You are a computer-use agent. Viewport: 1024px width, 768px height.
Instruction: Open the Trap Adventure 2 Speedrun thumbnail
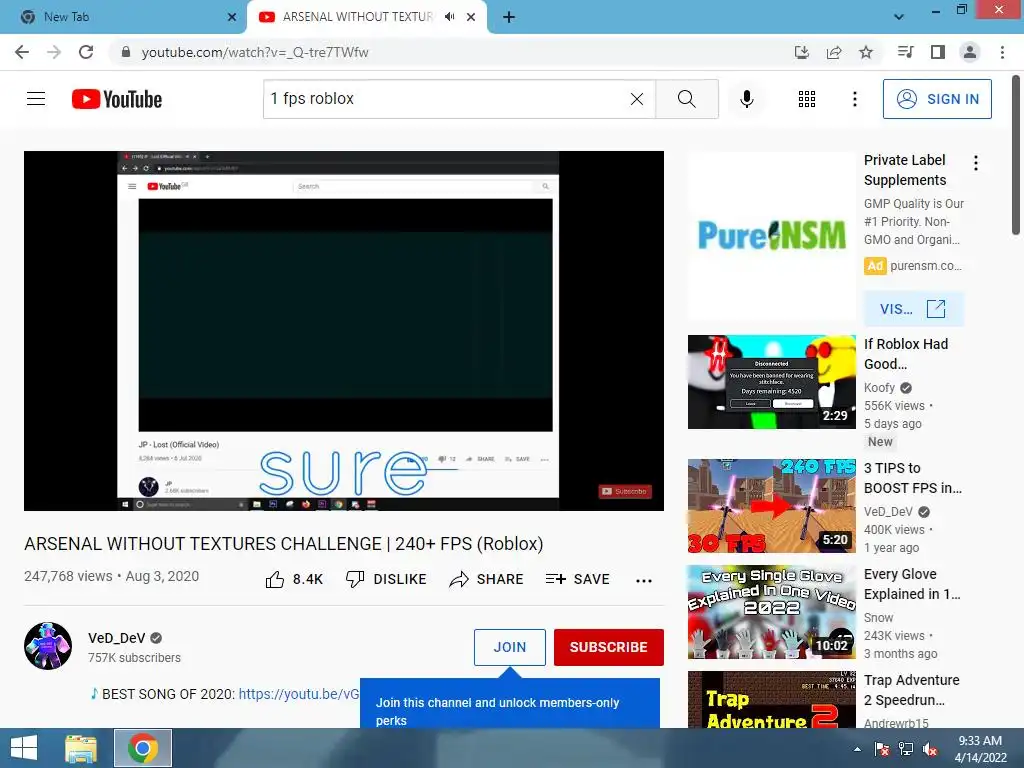[771, 699]
